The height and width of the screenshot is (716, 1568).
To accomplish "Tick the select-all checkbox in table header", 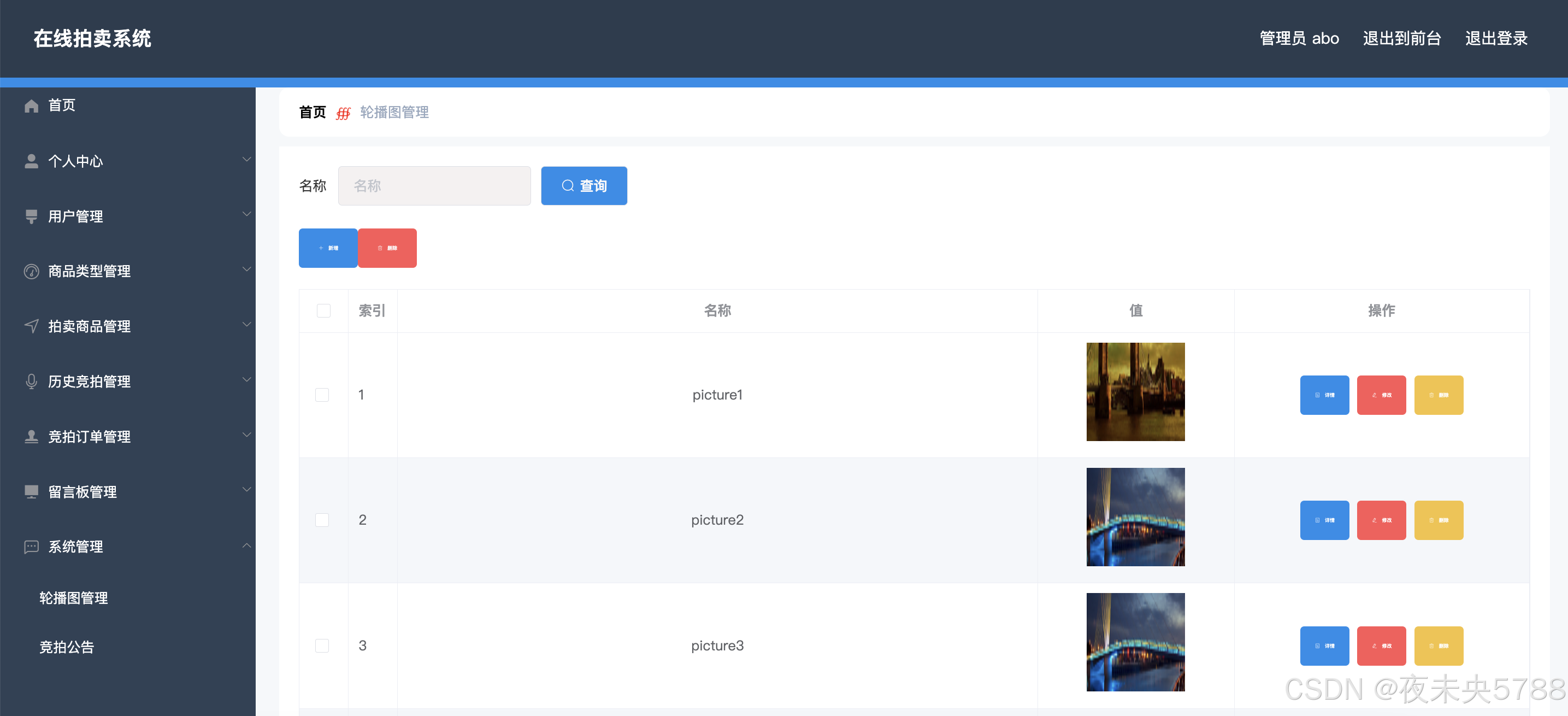I will click(323, 310).
